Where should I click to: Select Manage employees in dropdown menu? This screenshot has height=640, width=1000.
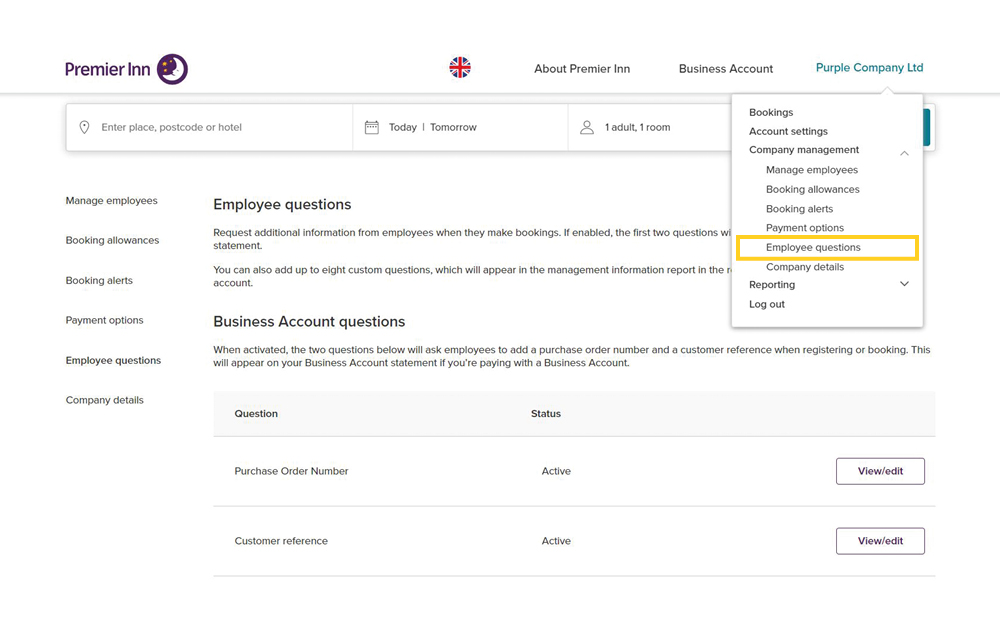[x=812, y=170]
